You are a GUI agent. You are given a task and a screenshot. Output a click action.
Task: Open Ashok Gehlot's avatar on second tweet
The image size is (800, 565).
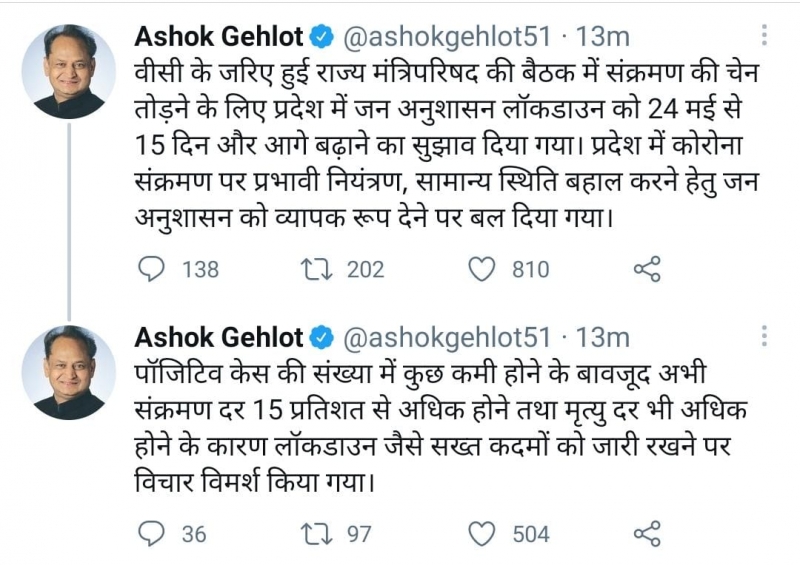(69, 371)
